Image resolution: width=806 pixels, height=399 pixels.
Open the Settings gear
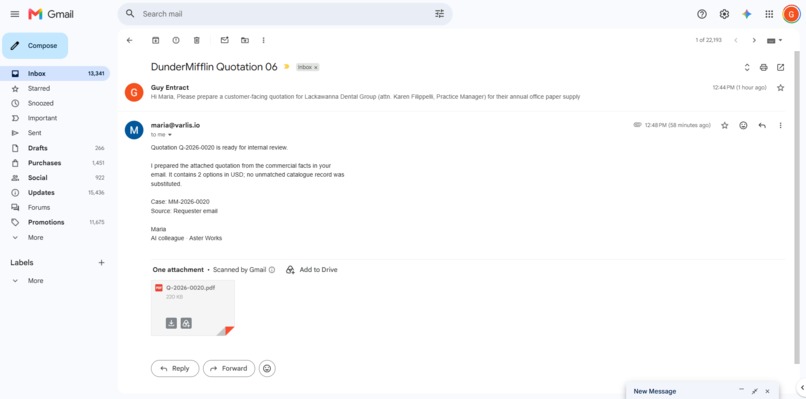[724, 14]
